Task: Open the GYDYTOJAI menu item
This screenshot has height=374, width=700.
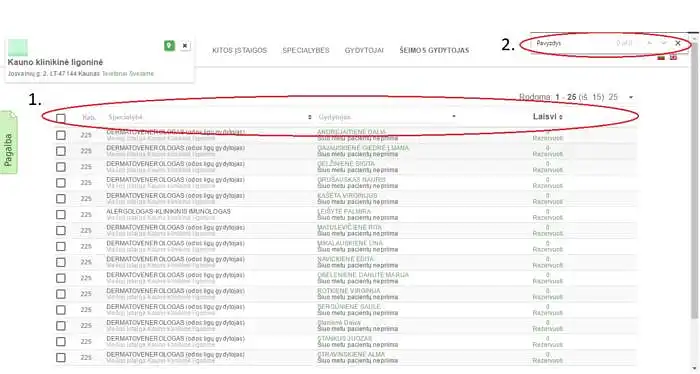Action: 364,50
